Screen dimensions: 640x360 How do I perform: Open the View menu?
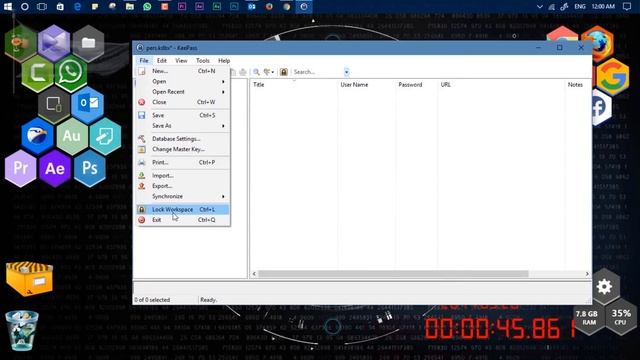click(x=181, y=60)
